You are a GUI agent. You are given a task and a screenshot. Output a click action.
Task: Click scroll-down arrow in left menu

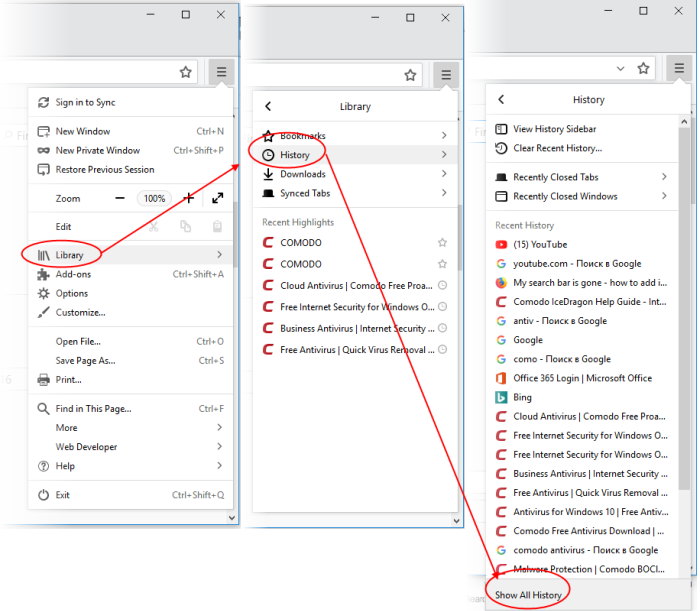coord(232,518)
